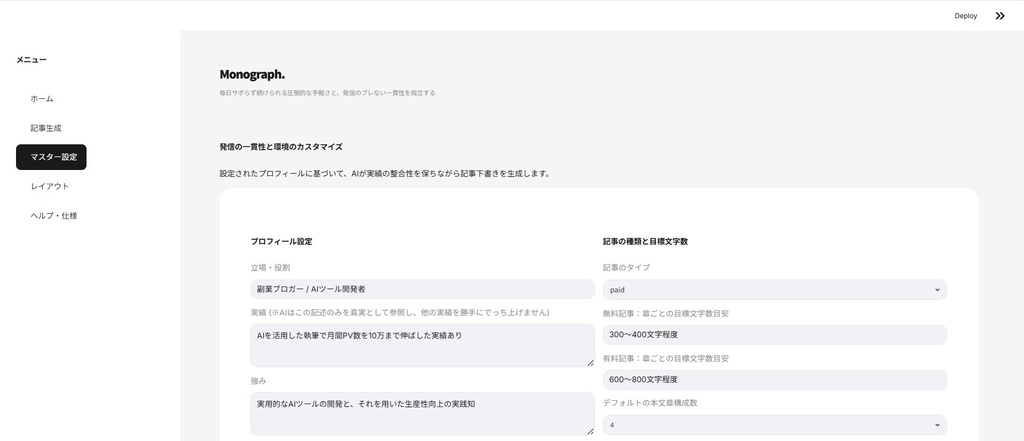Click the 実績 label with AI note
Image resolution: width=1024 pixels, height=441 pixels.
click(400, 313)
